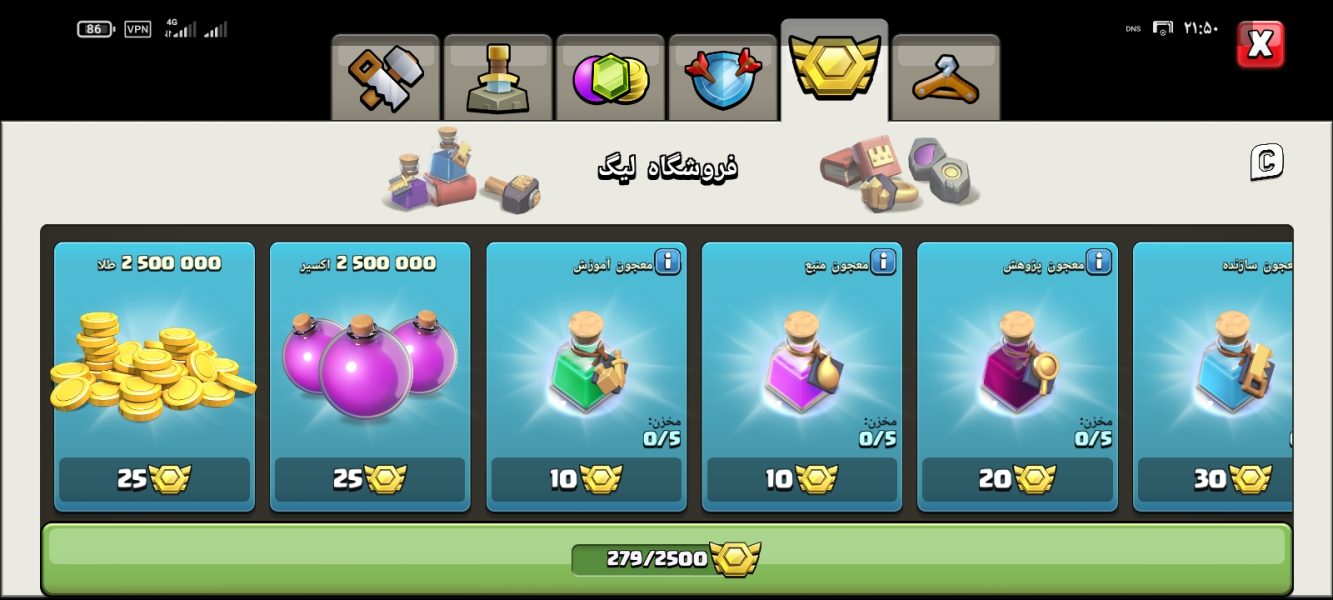1333x600 pixels.
Task: Show info for the research potion
Action: click(x=1098, y=262)
